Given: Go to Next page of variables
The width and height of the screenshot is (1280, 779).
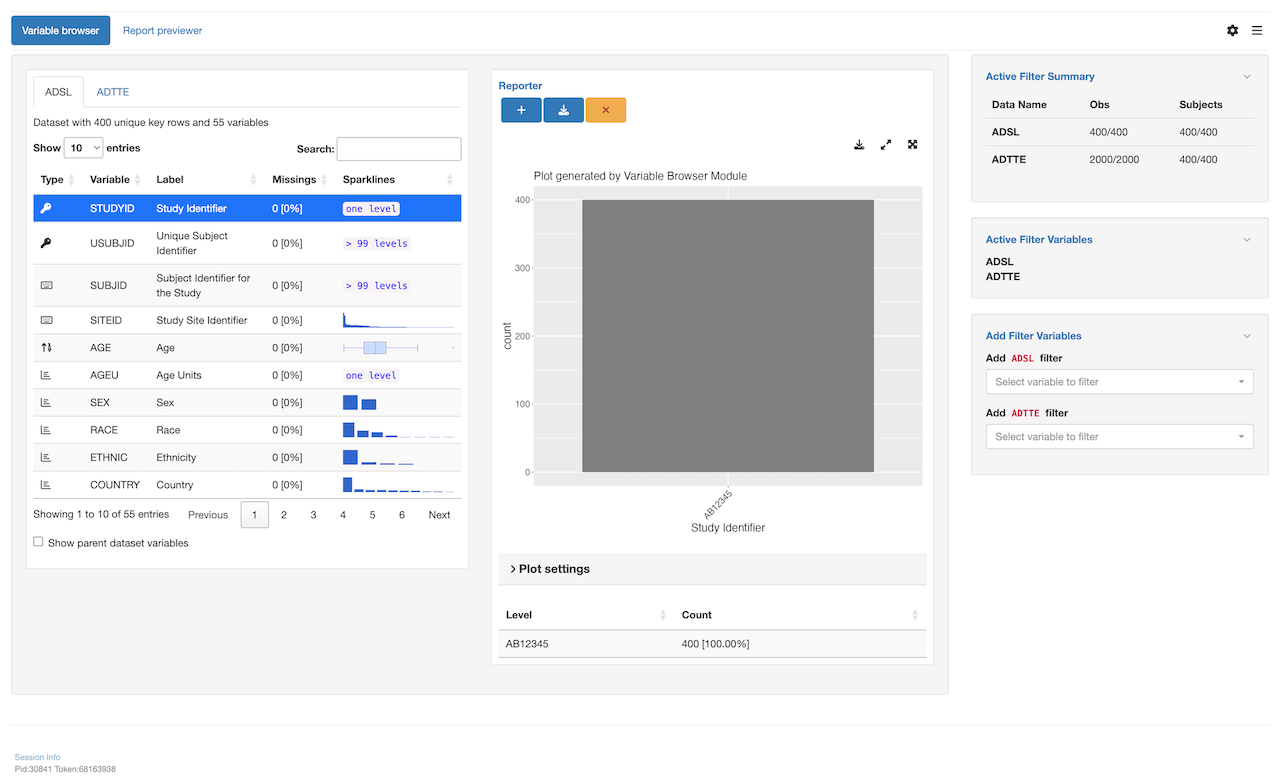Looking at the screenshot, I should tap(439, 515).
